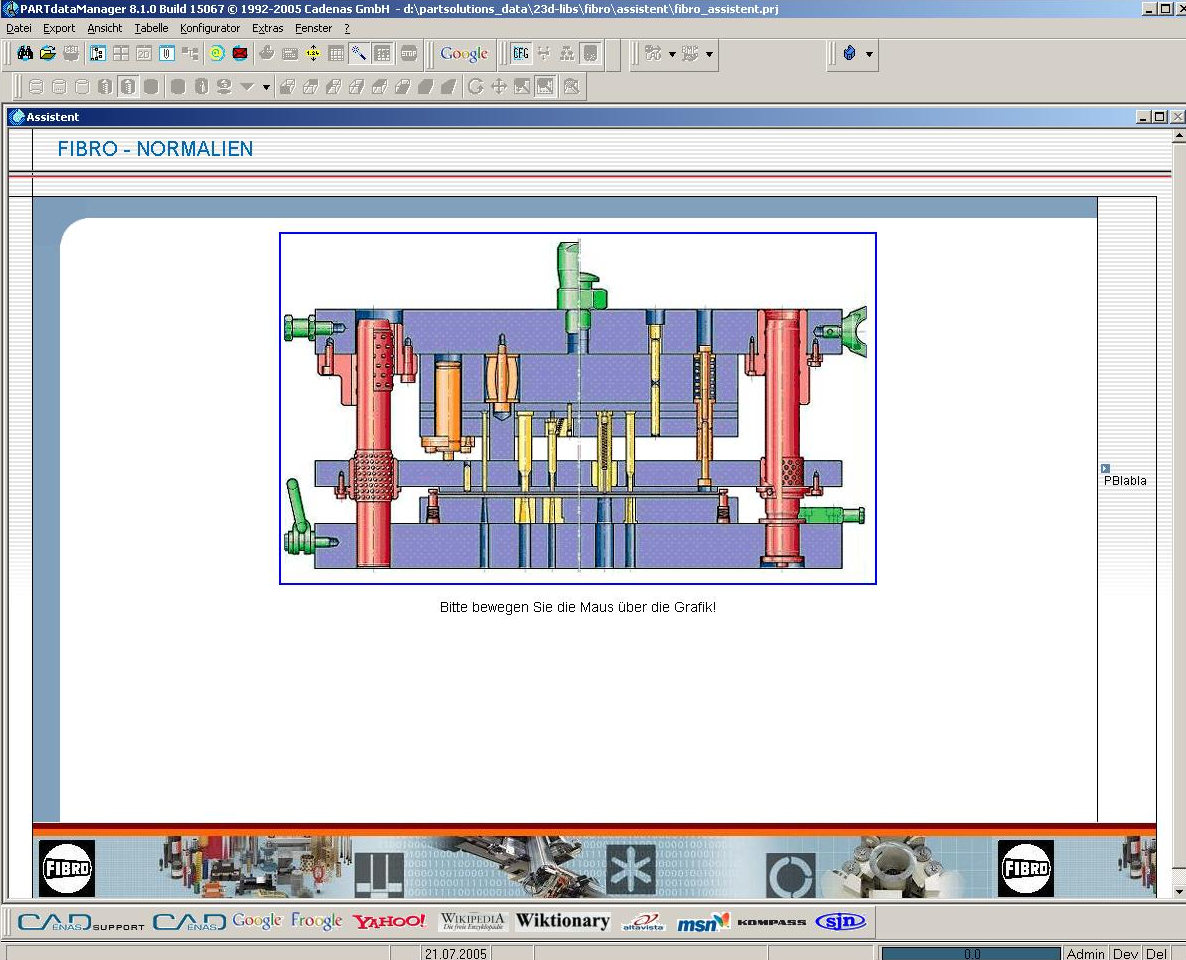Click the @ email icon in toolbar
Screen dimensions: 1186x960
click(x=217, y=54)
